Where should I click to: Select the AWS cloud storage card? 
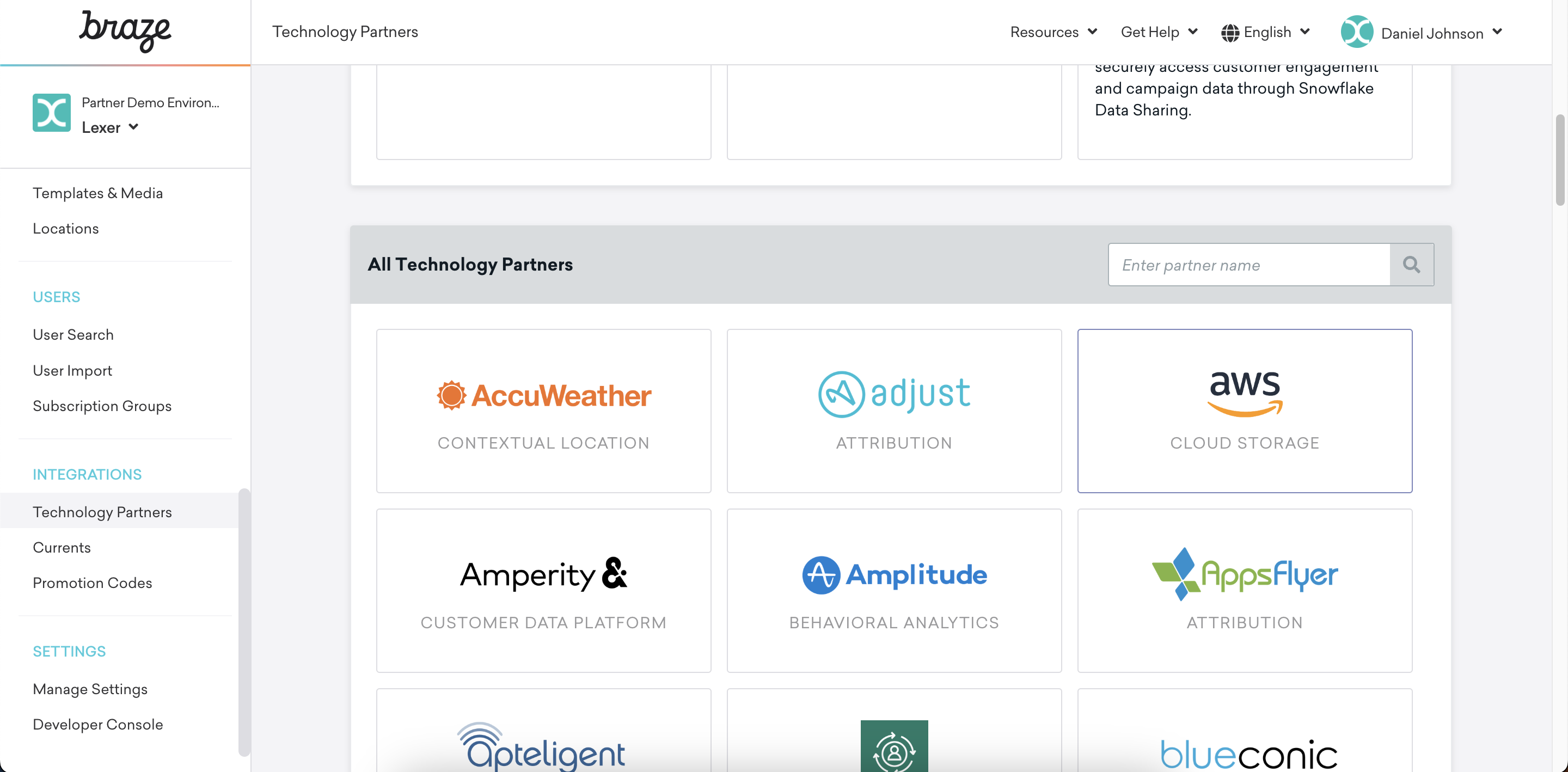tap(1244, 411)
